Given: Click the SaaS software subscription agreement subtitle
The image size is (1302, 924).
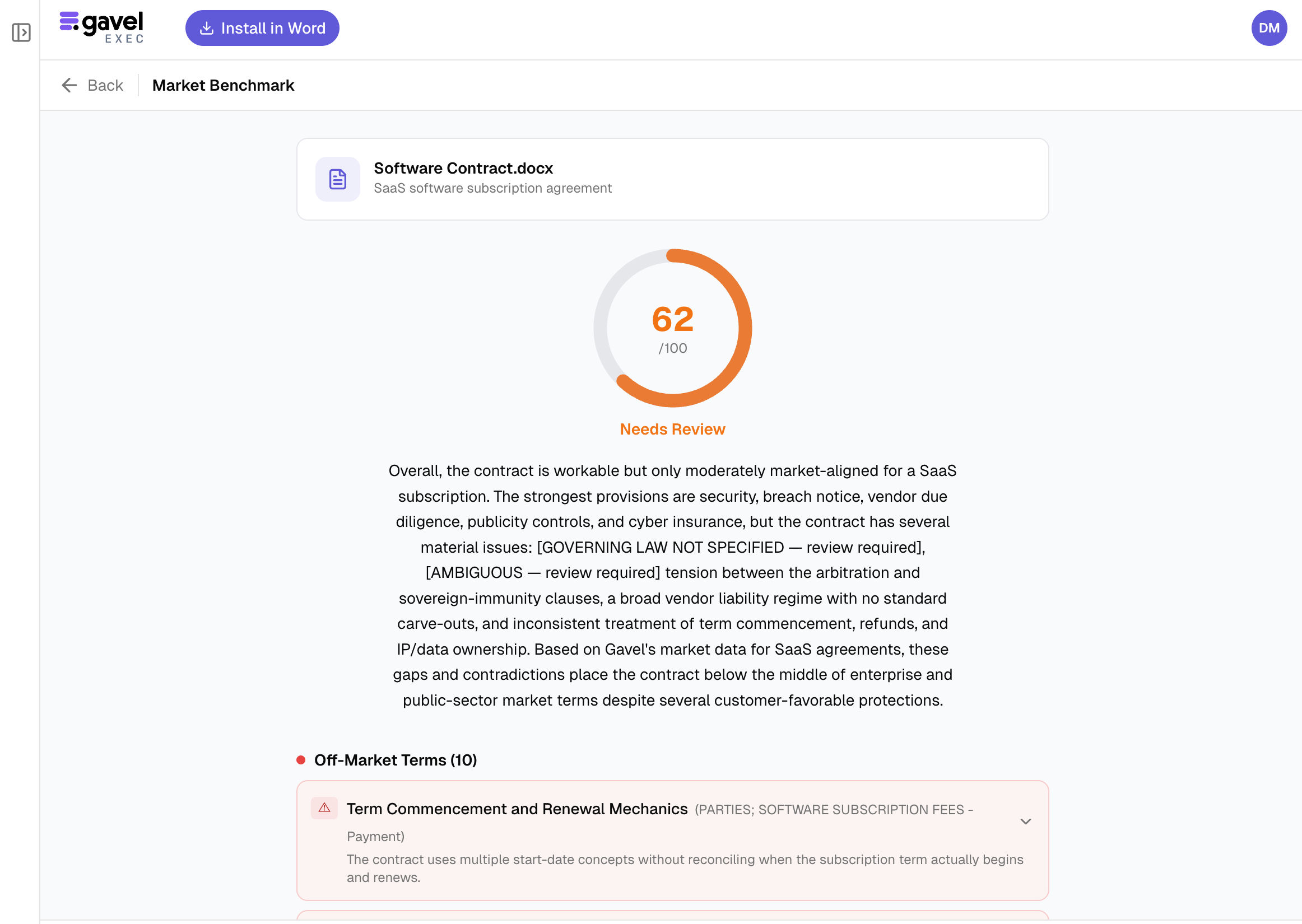Looking at the screenshot, I should [492, 188].
